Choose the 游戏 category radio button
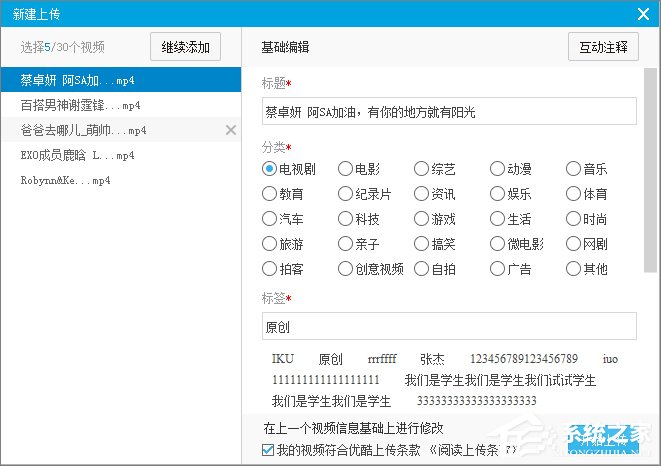Screen dimensions: 661x466 [421, 219]
